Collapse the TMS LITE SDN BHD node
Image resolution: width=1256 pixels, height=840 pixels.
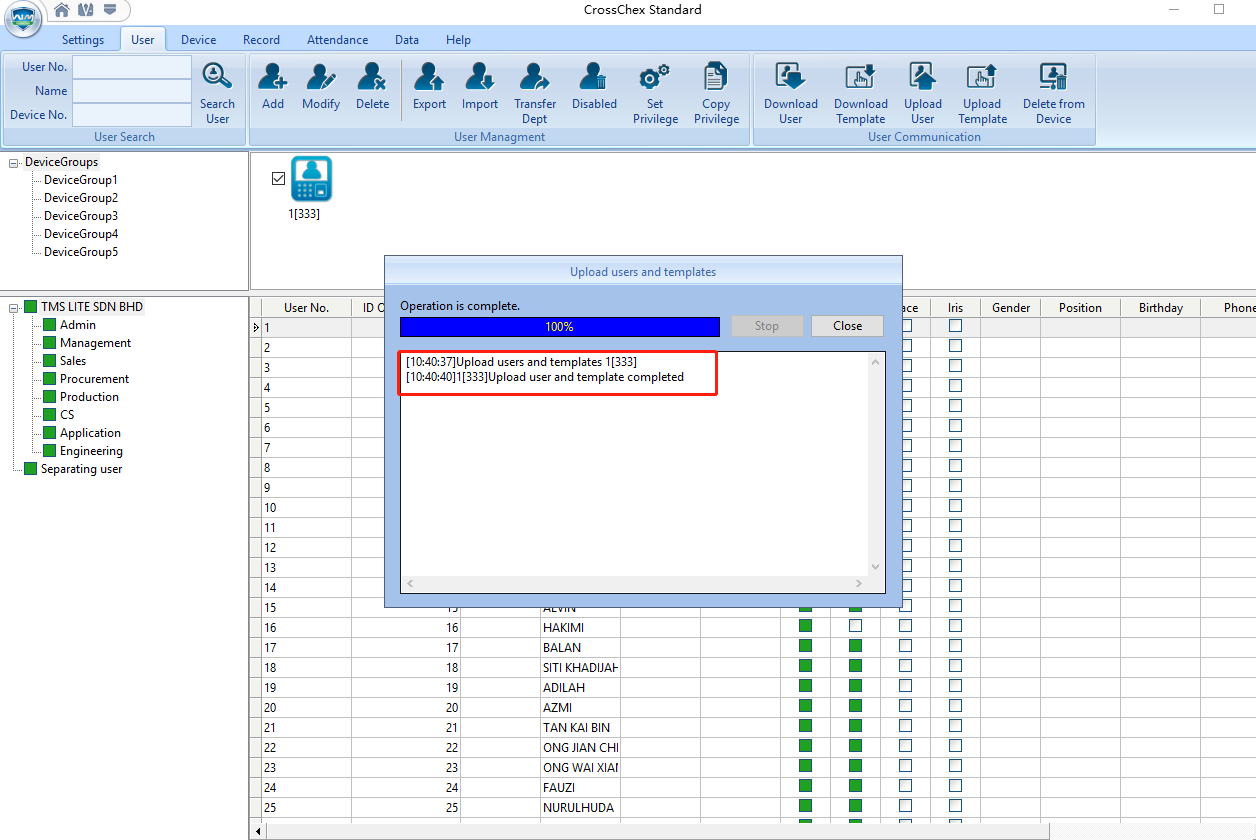point(14,308)
